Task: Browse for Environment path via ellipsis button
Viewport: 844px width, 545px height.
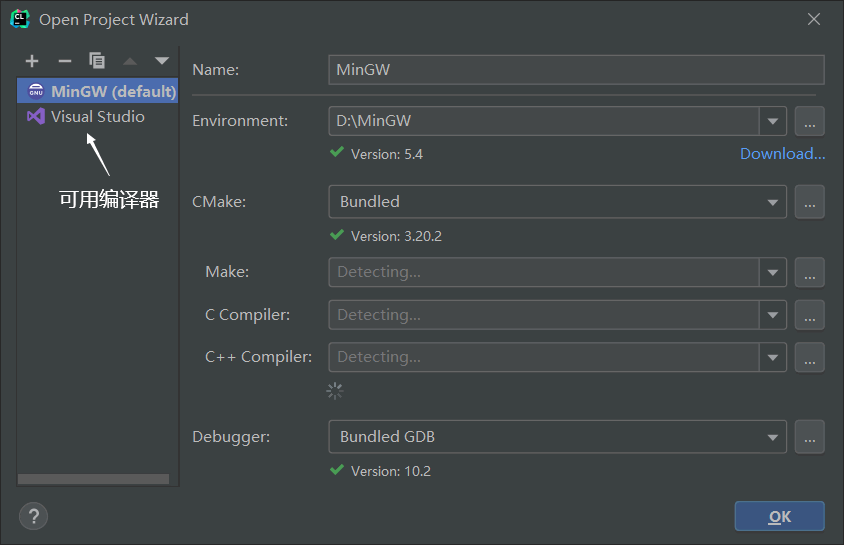Action: (x=810, y=121)
